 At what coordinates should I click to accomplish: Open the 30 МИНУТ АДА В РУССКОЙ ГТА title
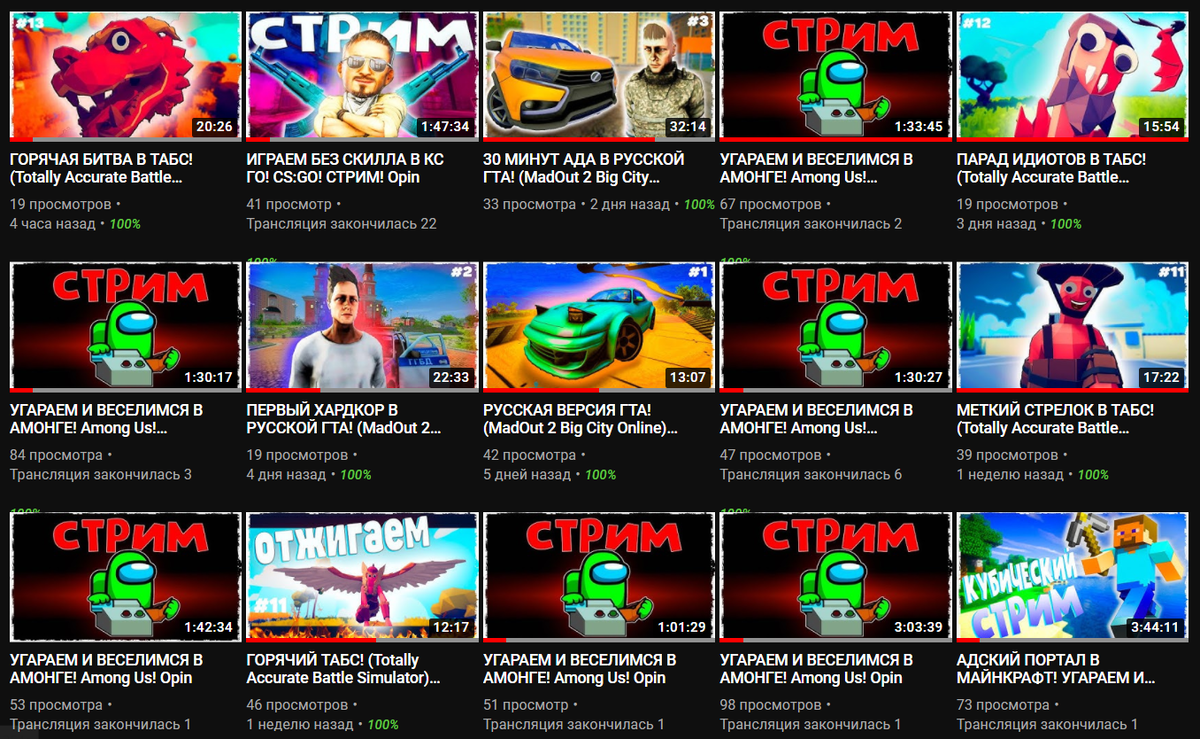coord(583,168)
